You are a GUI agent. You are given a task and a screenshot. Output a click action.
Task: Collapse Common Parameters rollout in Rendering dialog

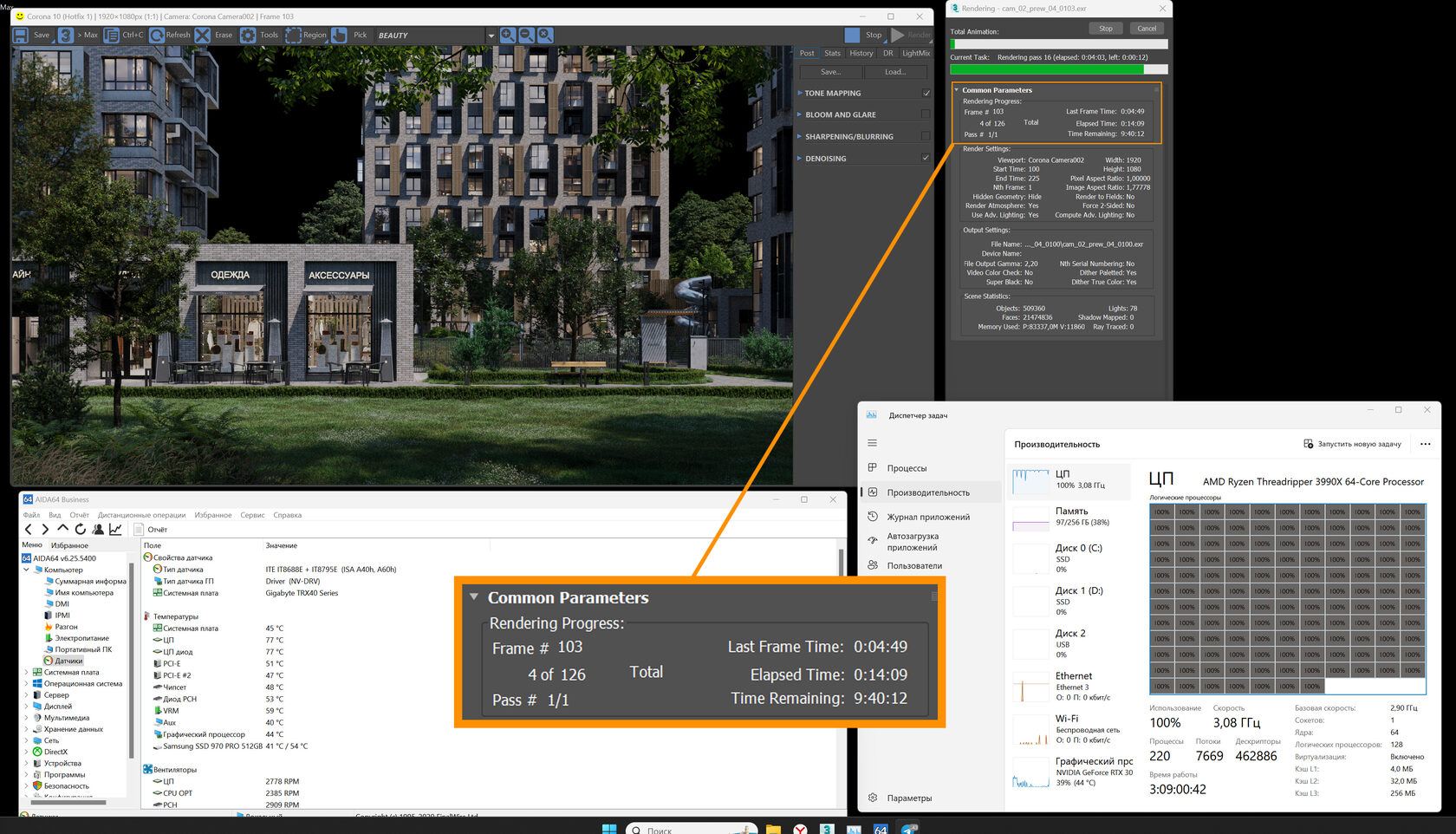tap(957, 90)
